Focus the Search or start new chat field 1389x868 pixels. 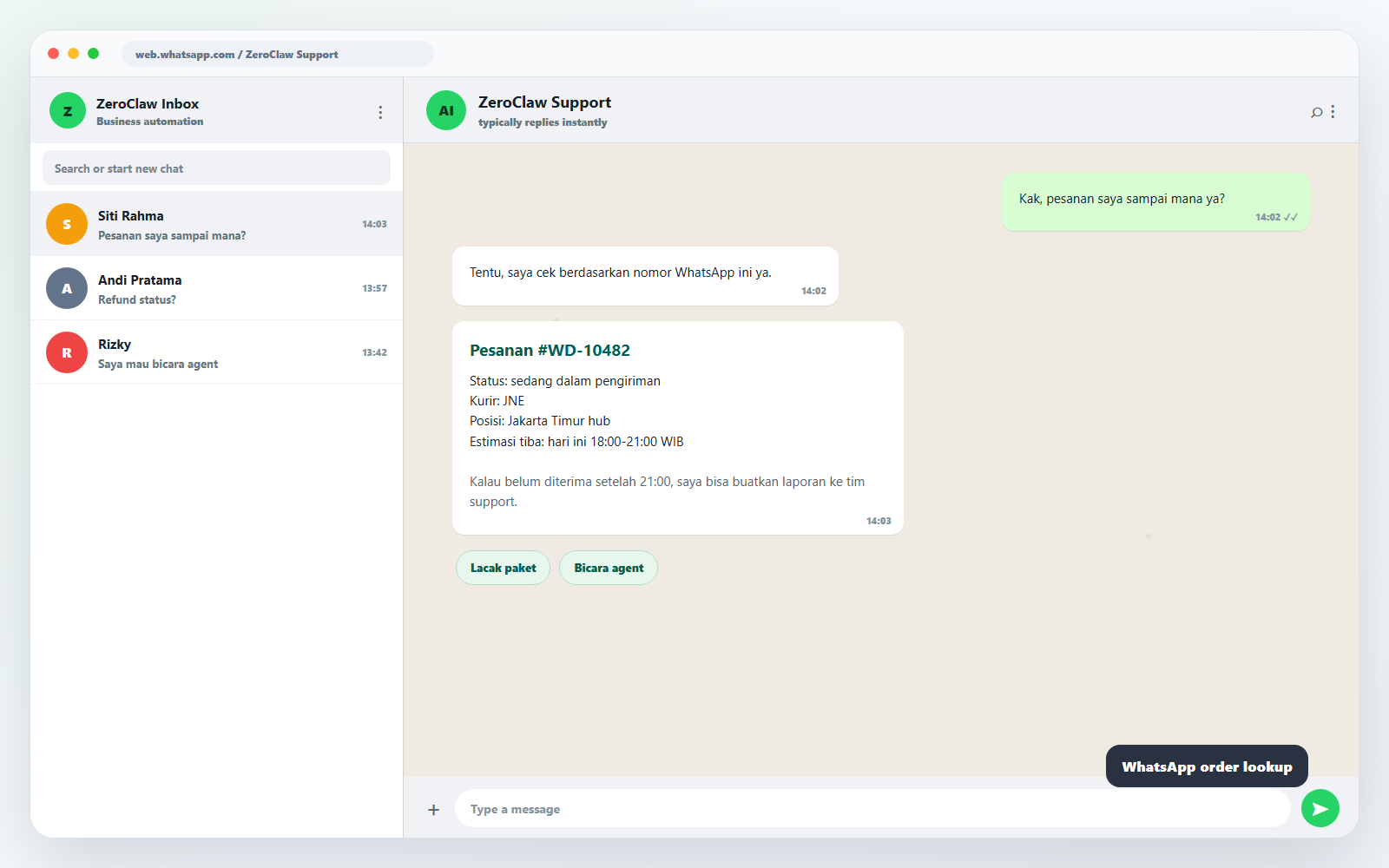216,168
